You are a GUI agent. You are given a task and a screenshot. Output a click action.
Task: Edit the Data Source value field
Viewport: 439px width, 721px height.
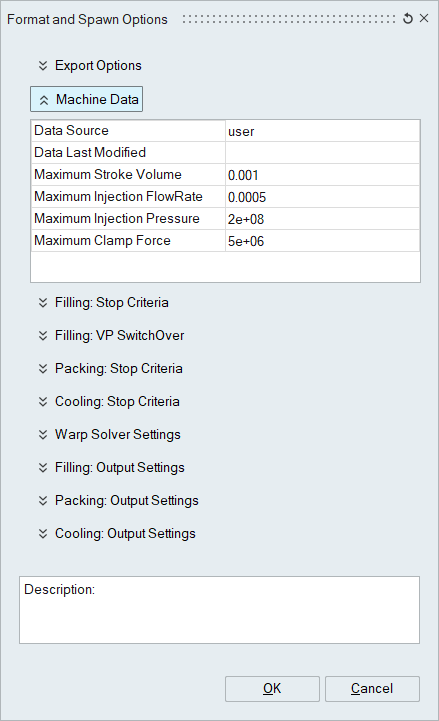(x=322, y=131)
